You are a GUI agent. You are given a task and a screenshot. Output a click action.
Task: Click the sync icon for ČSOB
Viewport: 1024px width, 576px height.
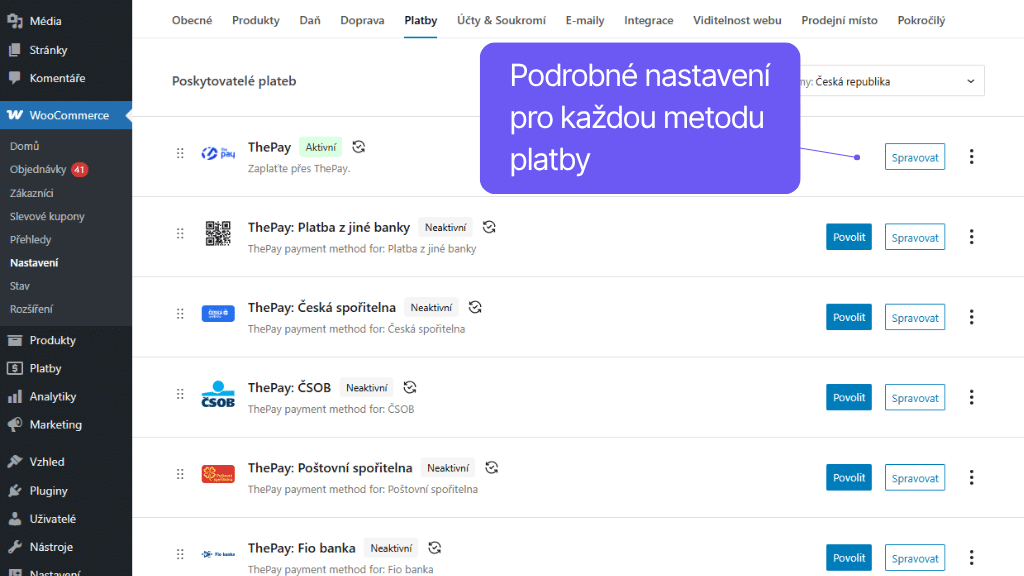409,387
